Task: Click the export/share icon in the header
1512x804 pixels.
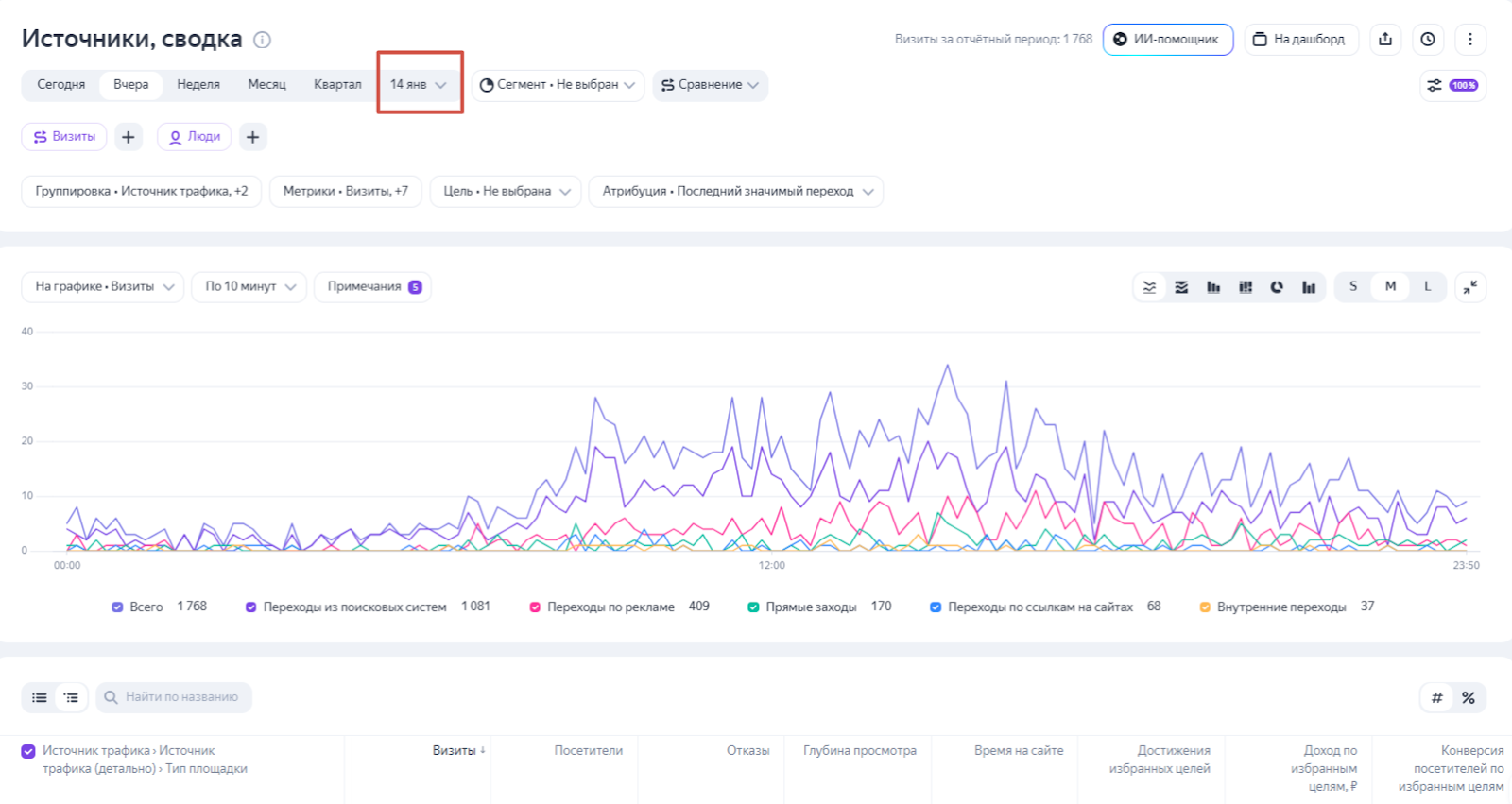Action: (x=1385, y=40)
